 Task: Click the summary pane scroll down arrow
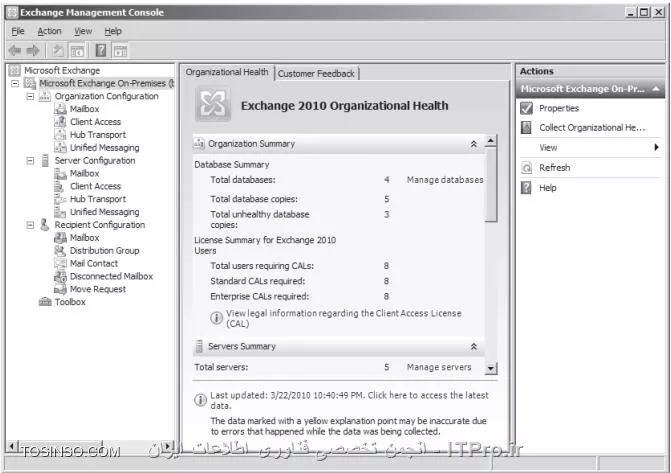point(491,368)
